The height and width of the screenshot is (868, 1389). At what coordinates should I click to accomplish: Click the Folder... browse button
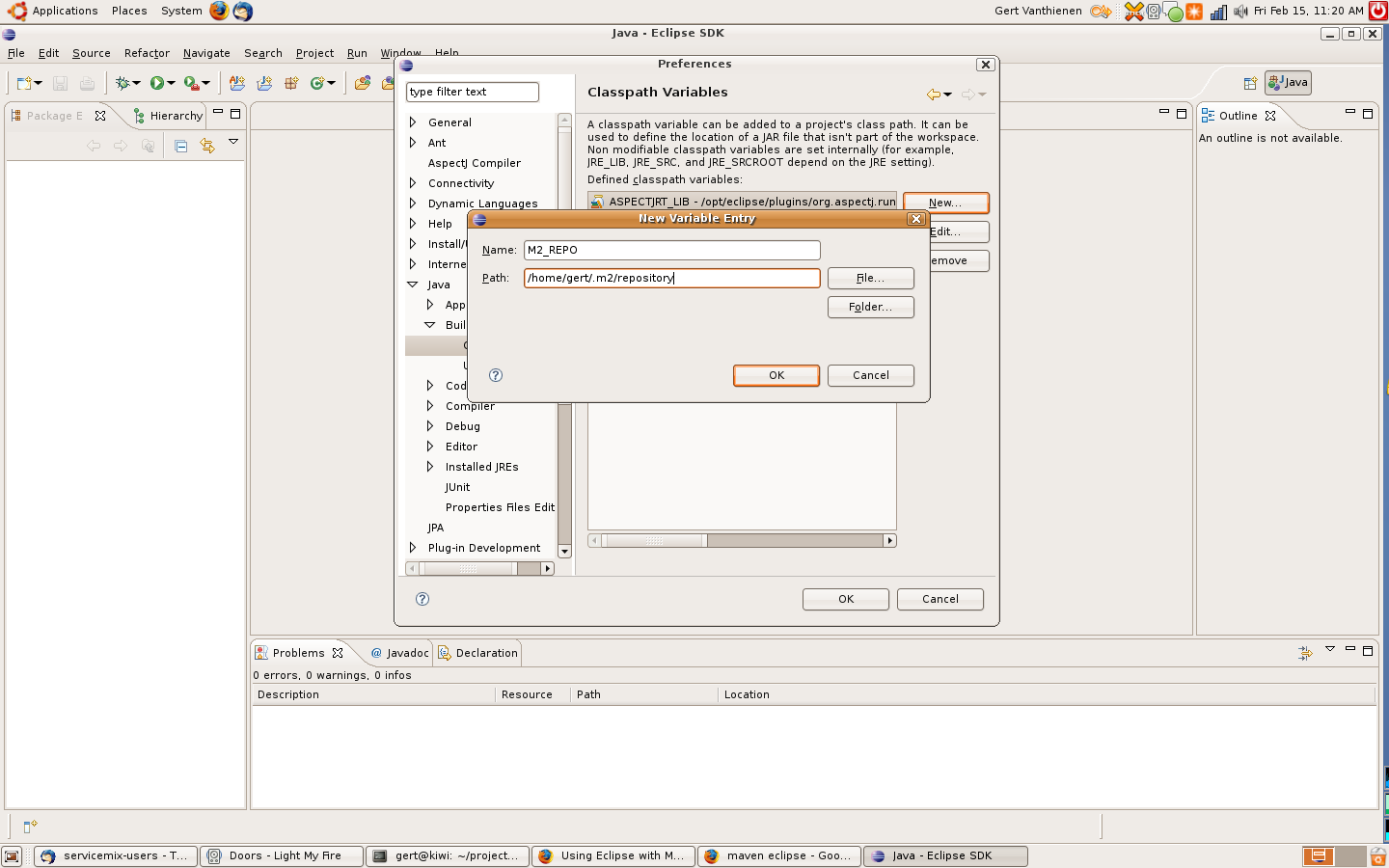(x=870, y=307)
